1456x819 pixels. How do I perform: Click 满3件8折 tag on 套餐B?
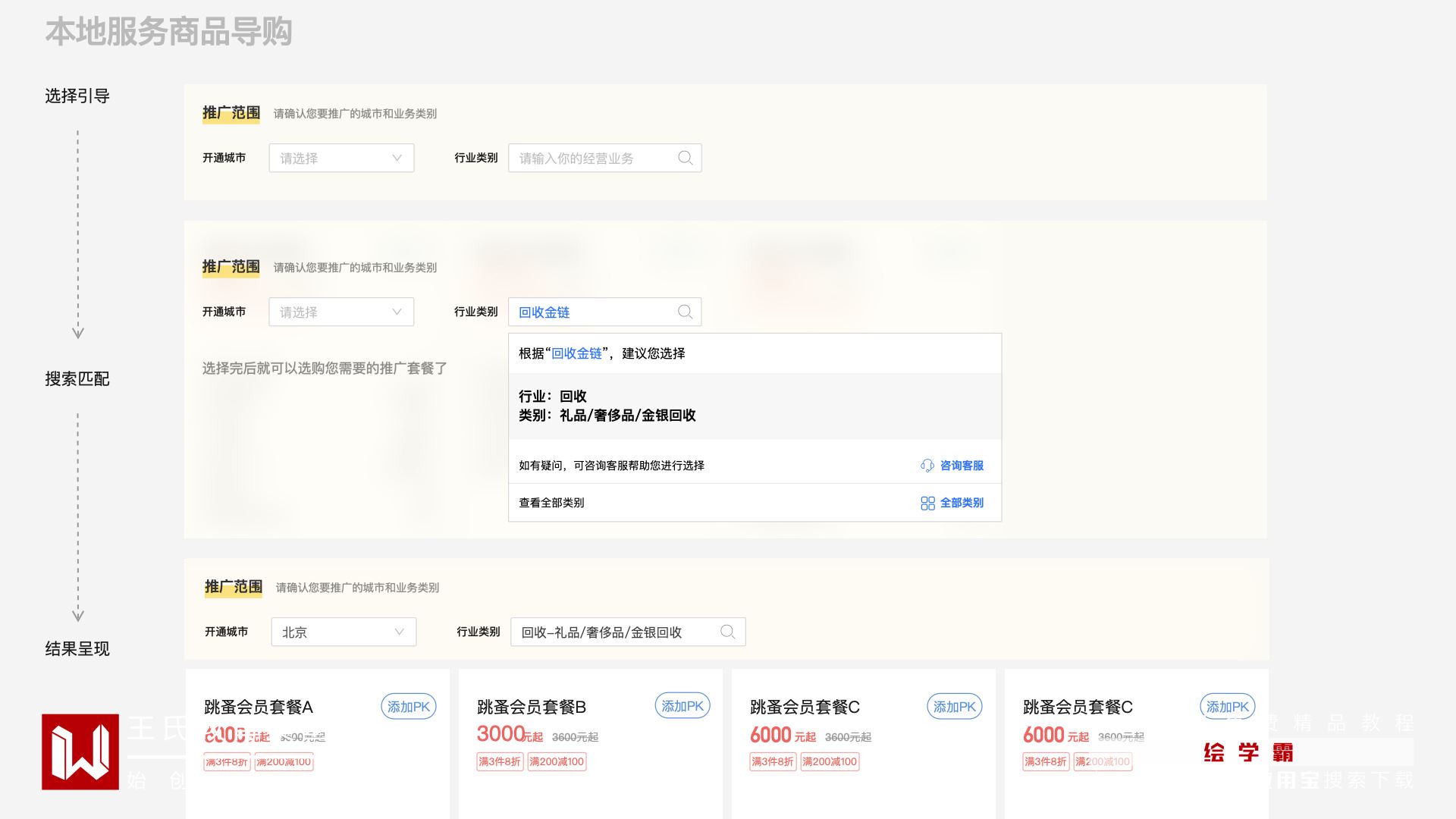(x=500, y=761)
